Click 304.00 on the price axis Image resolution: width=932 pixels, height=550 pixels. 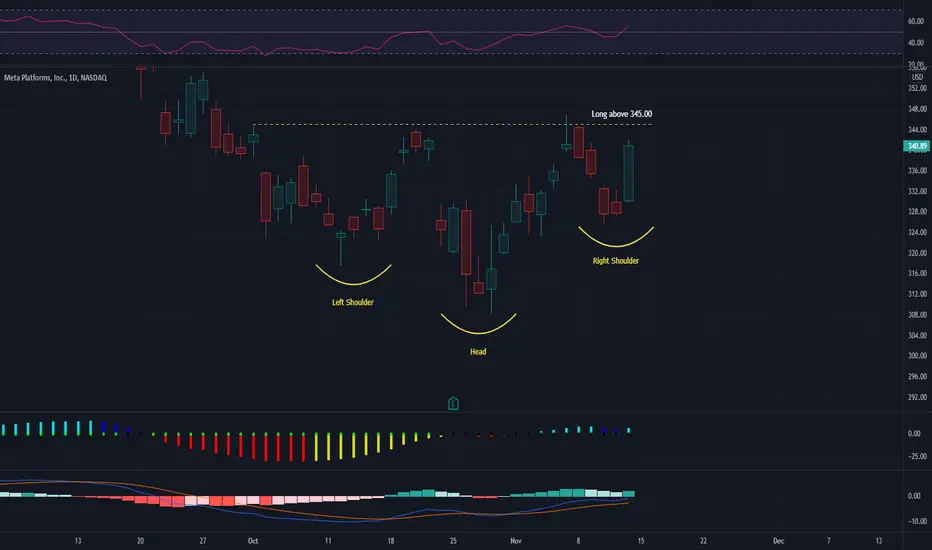pos(917,335)
